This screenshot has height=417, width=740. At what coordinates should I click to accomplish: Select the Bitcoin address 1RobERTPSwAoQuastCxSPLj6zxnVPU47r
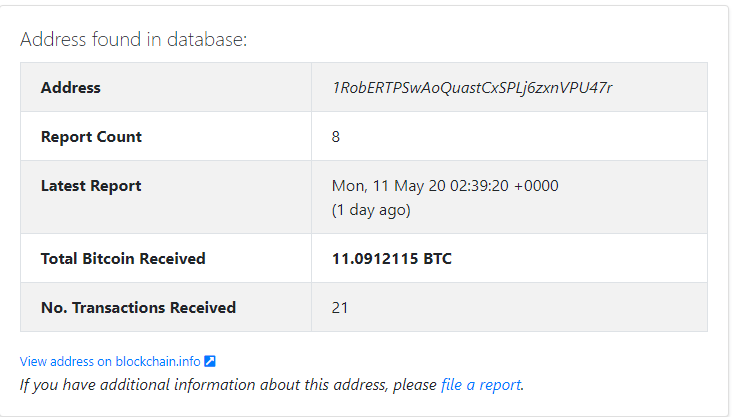click(472, 88)
